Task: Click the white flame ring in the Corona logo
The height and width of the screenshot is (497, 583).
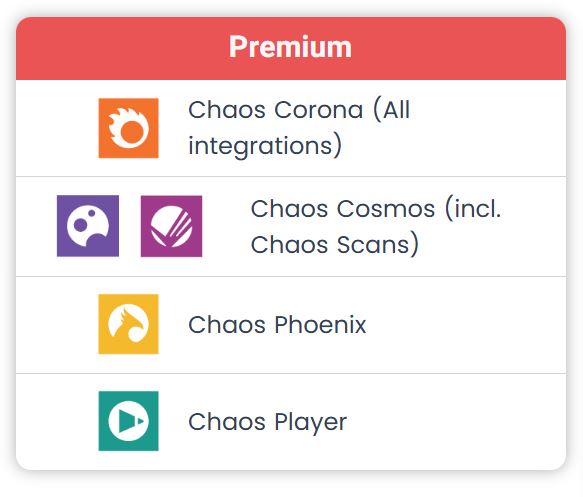Action: pos(129,127)
